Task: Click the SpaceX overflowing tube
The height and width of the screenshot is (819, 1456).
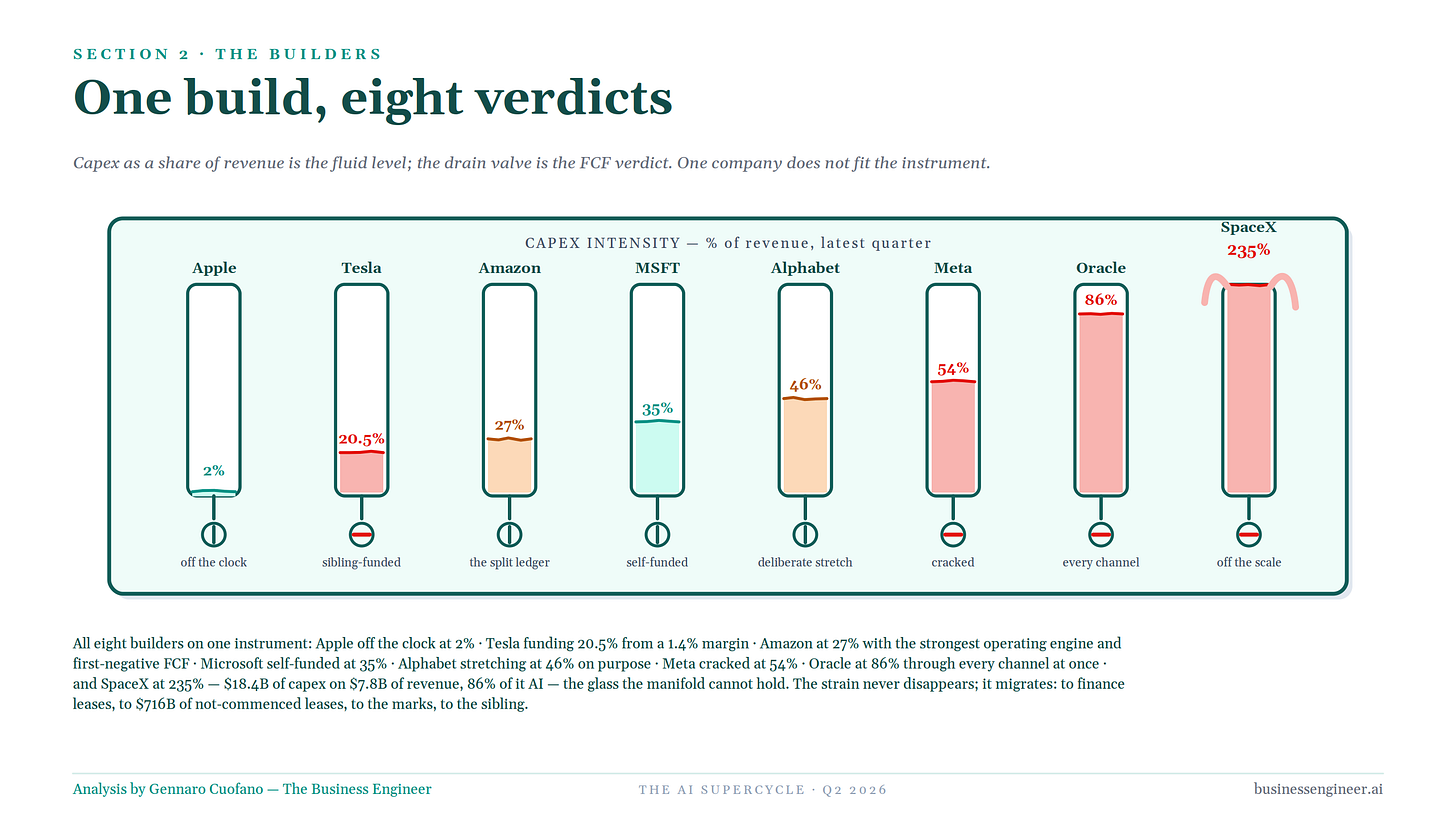Action: (x=1249, y=388)
